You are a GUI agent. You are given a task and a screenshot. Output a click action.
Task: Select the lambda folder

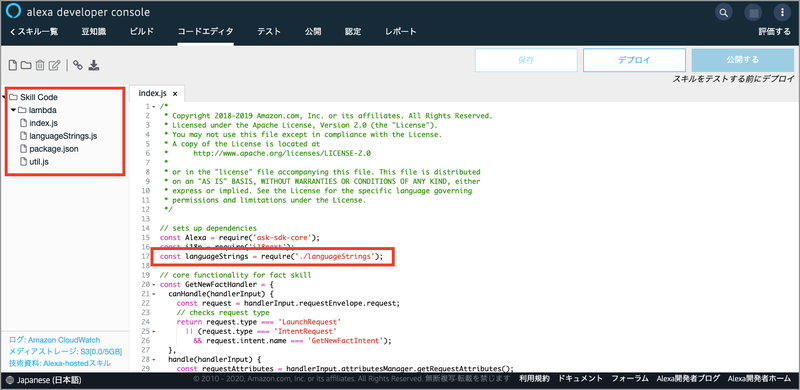tap(38, 110)
